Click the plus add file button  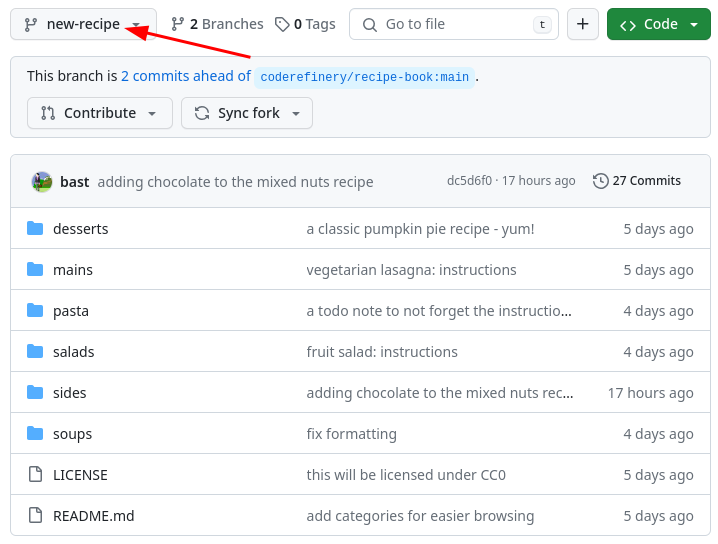tap(582, 24)
